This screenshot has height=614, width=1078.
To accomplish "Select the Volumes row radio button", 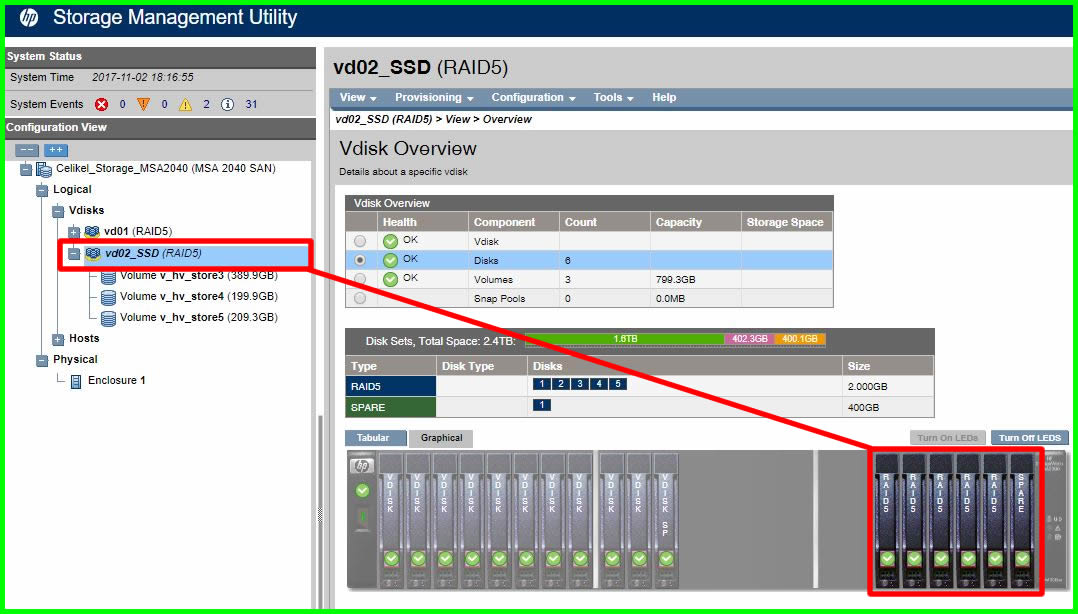I will pyautogui.click(x=360, y=279).
